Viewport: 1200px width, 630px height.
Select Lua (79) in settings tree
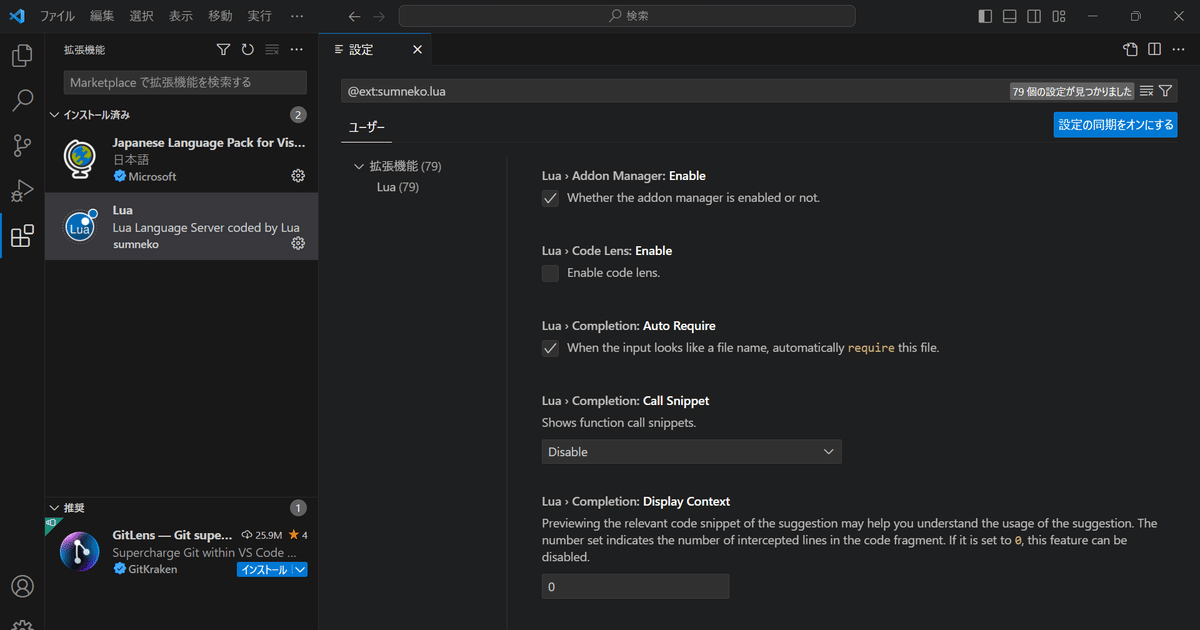click(397, 187)
